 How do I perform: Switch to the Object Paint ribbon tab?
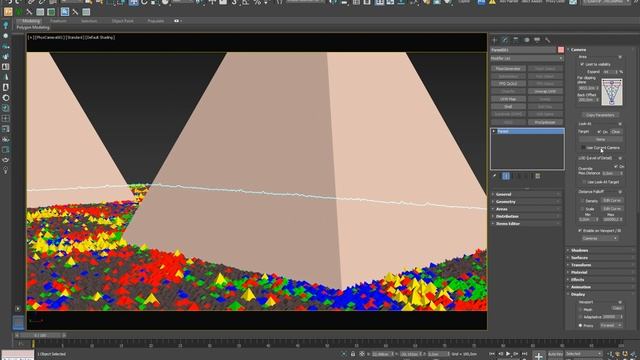tap(122, 21)
